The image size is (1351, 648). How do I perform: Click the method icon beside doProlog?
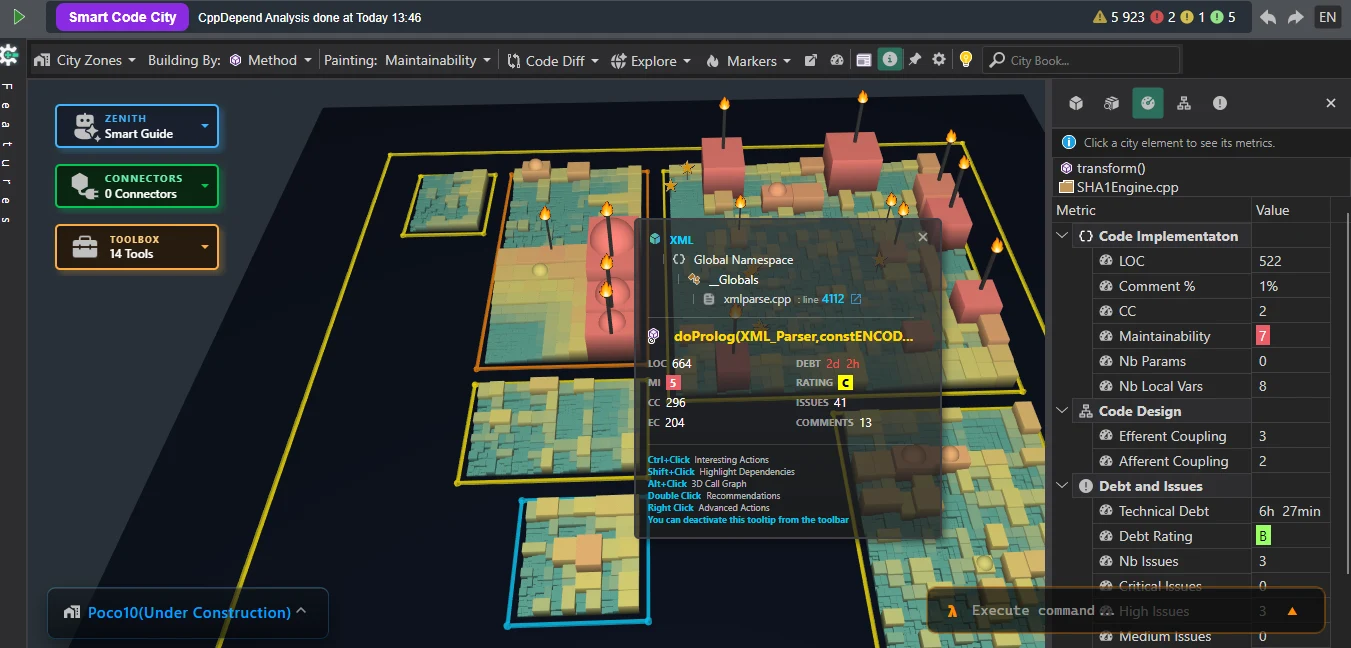coord(654,336)
